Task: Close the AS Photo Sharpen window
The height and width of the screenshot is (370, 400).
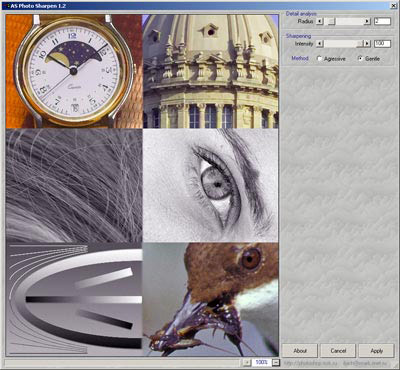Action: 393,5
